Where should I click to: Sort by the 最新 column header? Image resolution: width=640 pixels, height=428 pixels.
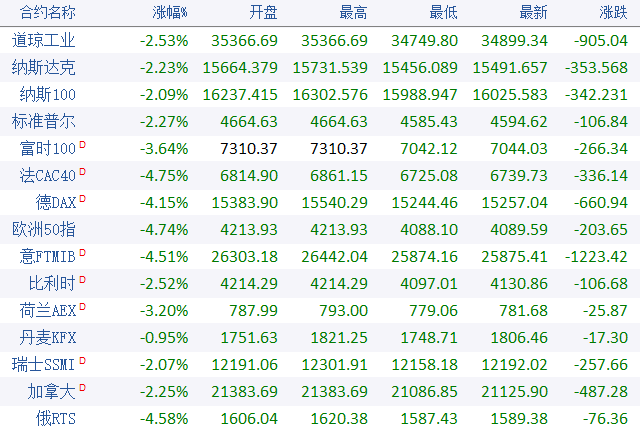click(532, 14)
